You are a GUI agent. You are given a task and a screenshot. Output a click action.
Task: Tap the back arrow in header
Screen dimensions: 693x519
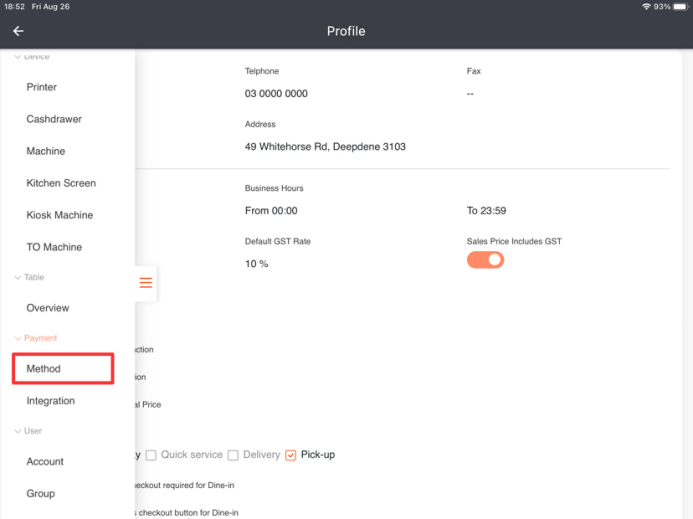[x=18, y=31]
